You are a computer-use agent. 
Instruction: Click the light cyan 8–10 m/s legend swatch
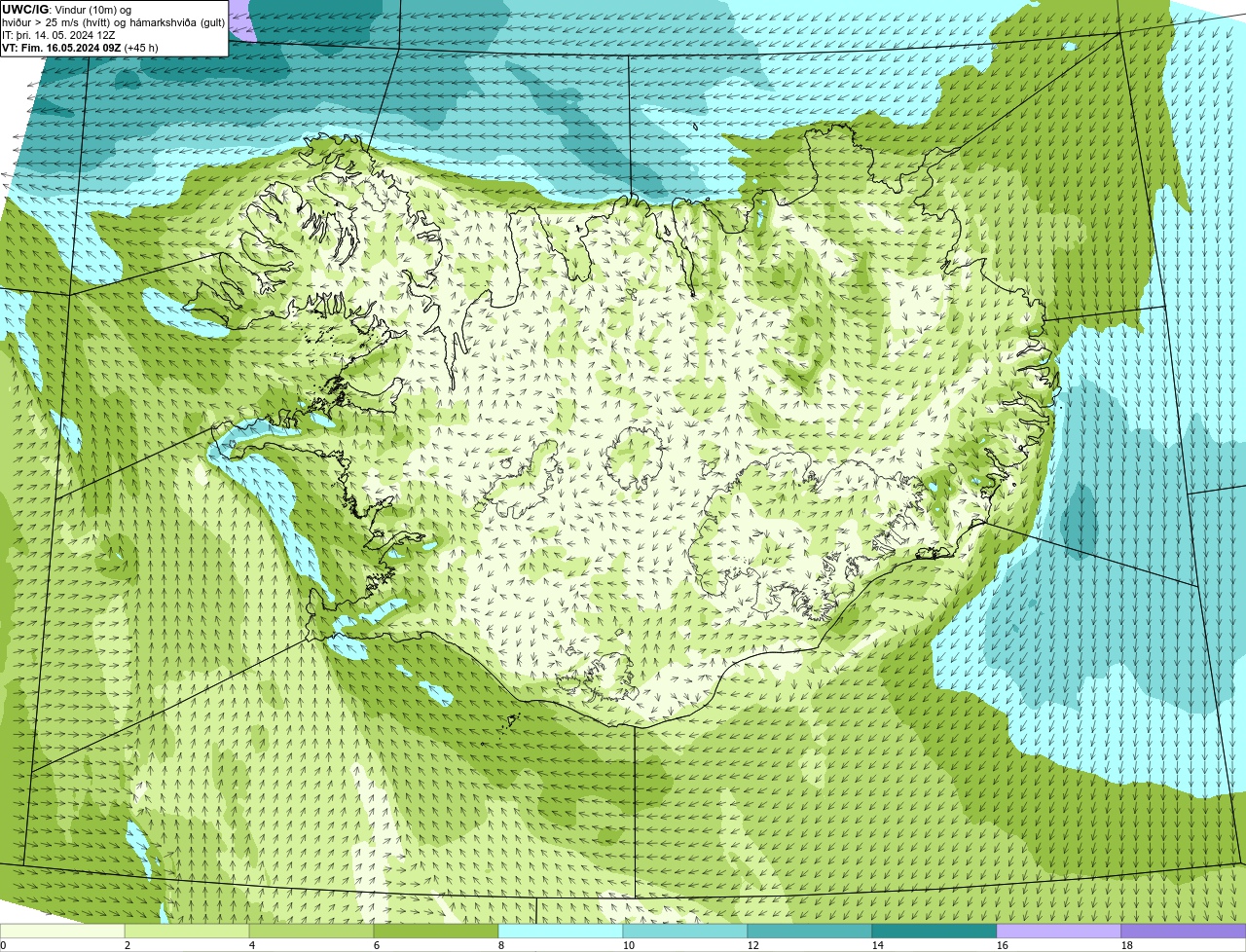[561, 931]
